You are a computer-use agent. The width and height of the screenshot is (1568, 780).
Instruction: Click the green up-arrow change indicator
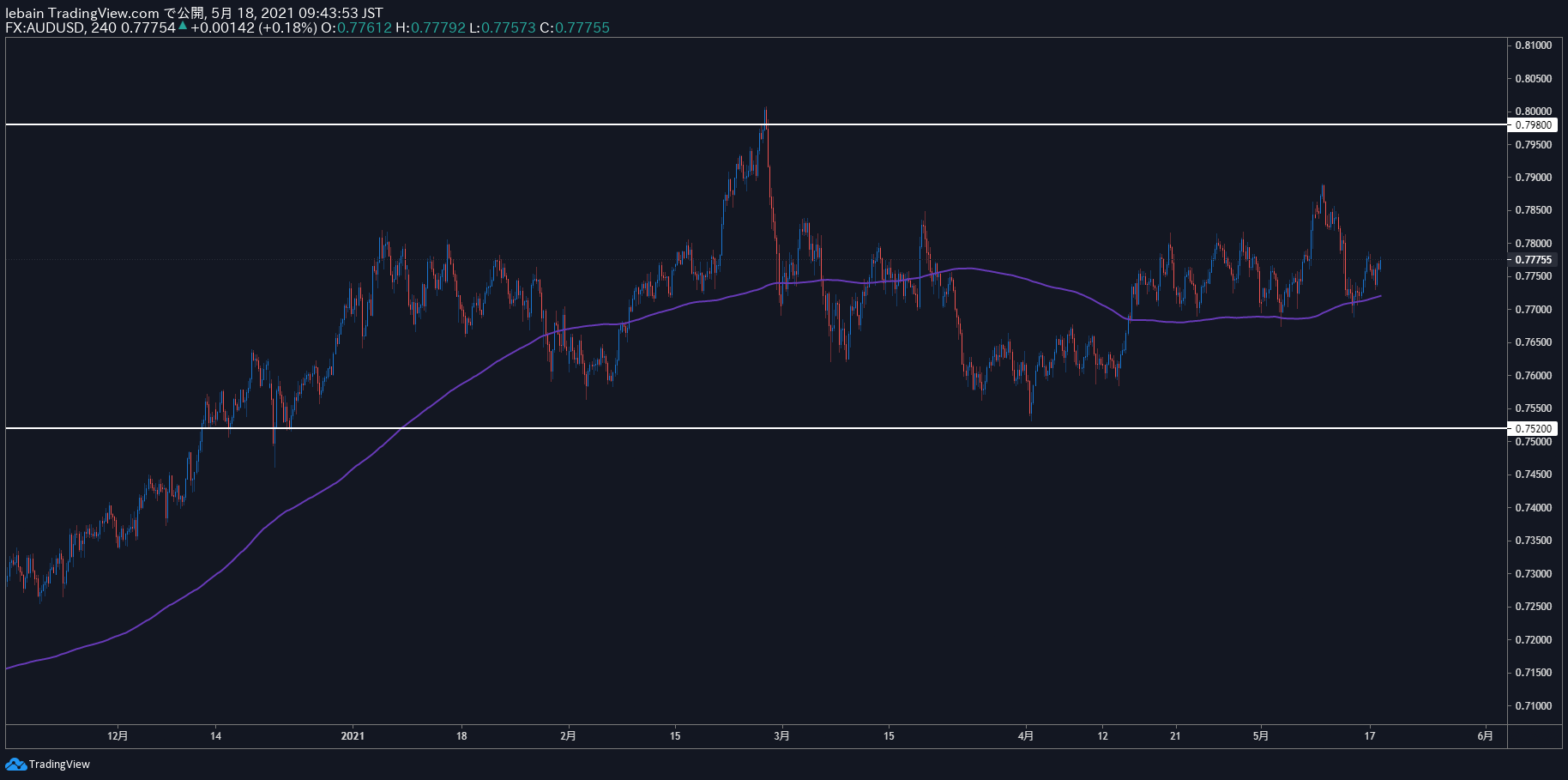coord(183,27)
